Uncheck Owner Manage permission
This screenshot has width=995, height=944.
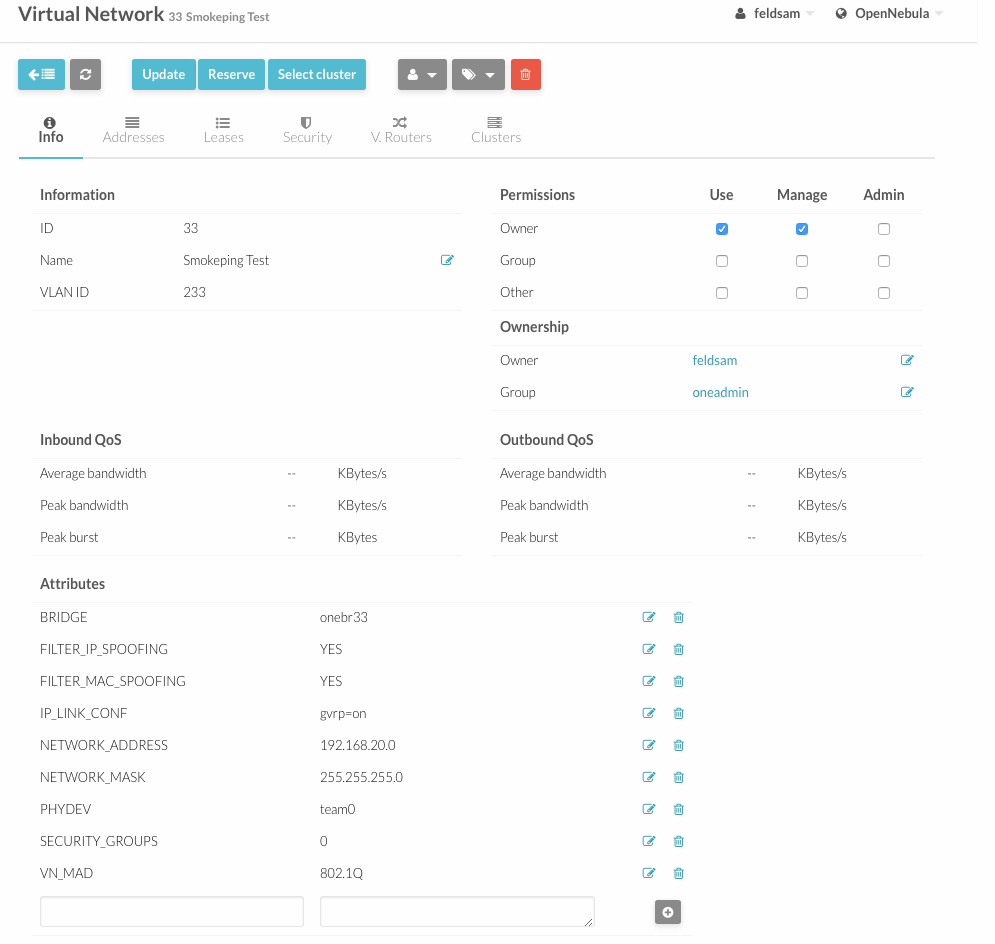(x=802, y=229)
